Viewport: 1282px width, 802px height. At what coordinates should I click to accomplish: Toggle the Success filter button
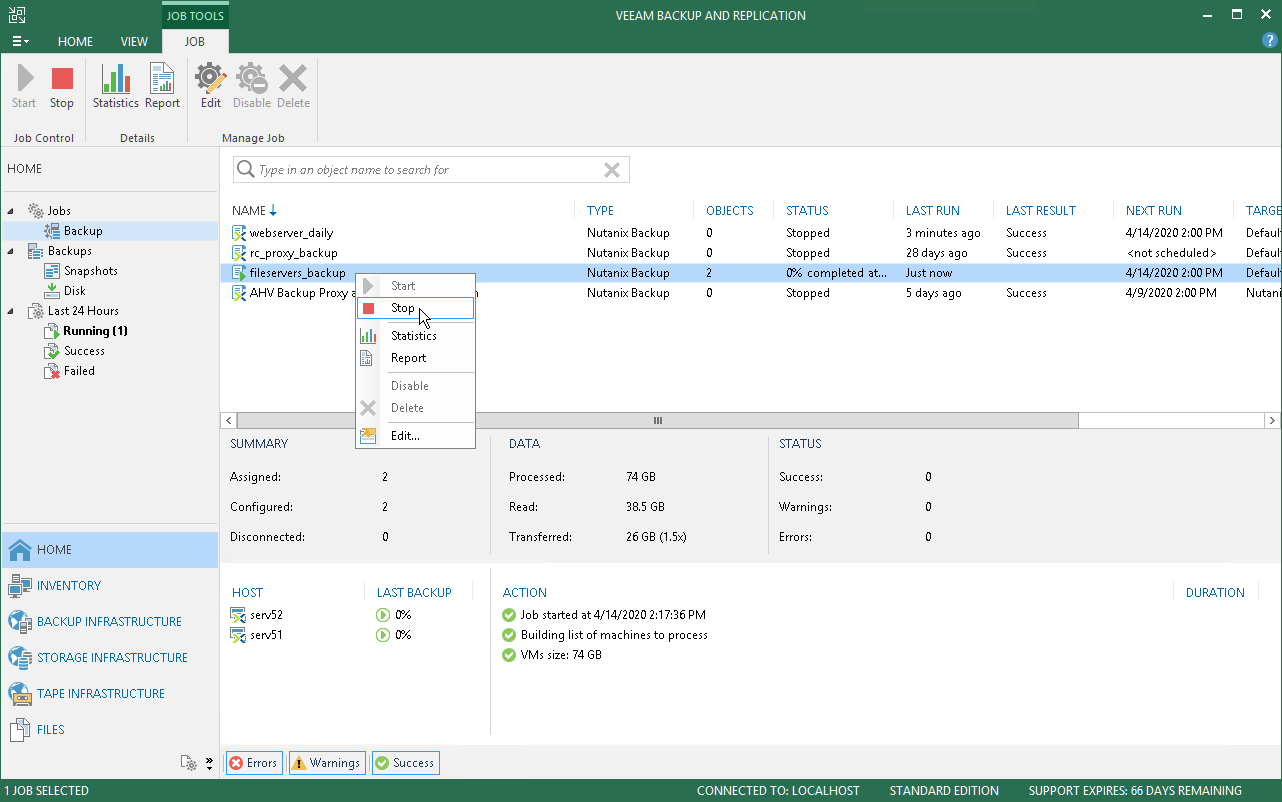pyautogui.click(x=405, y=763)
